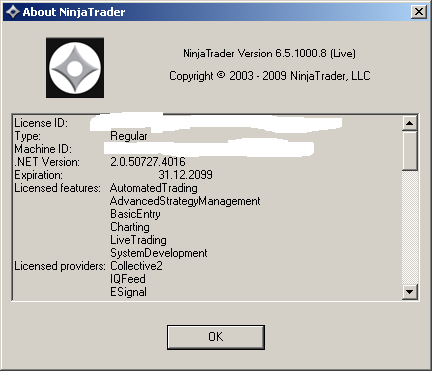Select the Charting feature line
The image size is (432, 371).
130,227
